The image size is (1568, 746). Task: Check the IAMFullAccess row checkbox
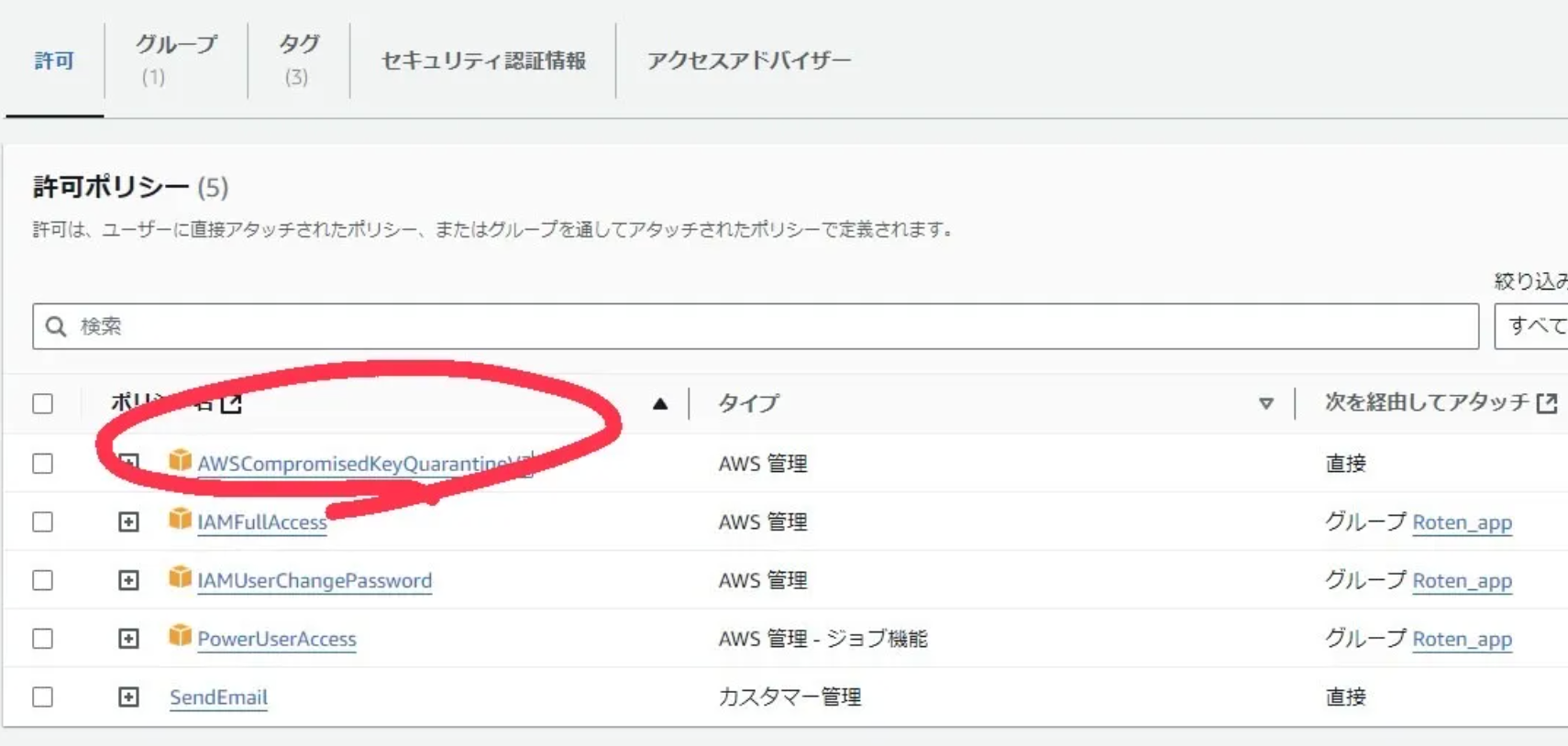[x=43, y=522]
